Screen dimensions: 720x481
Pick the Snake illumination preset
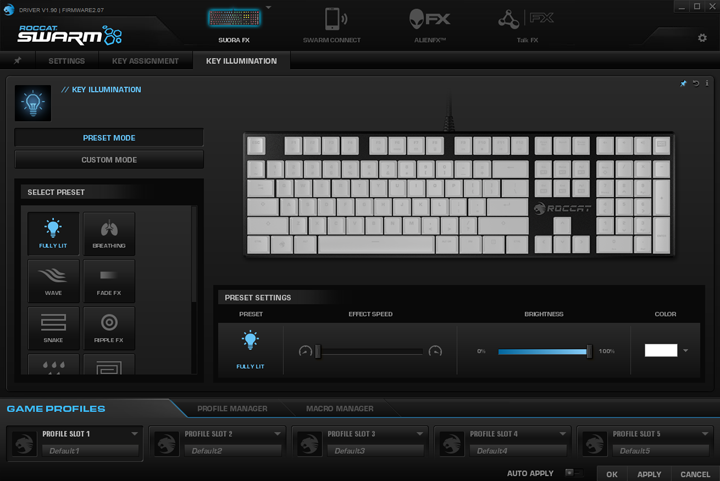coord(53,325)
